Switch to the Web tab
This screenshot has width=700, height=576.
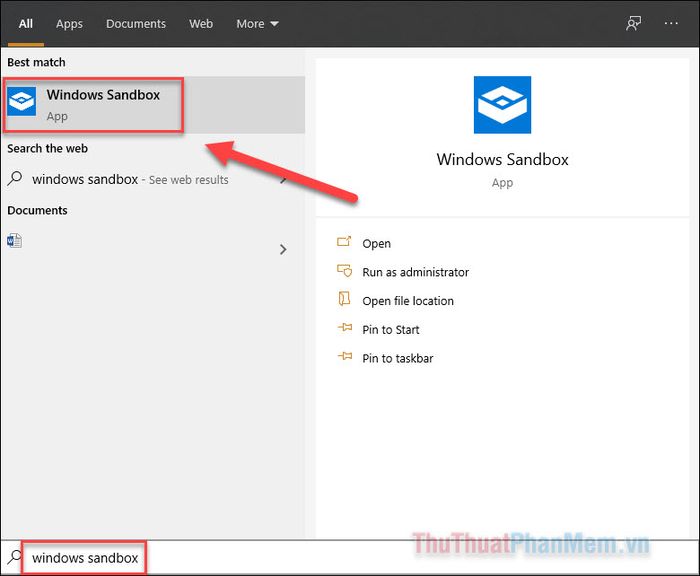coord(201,24)
